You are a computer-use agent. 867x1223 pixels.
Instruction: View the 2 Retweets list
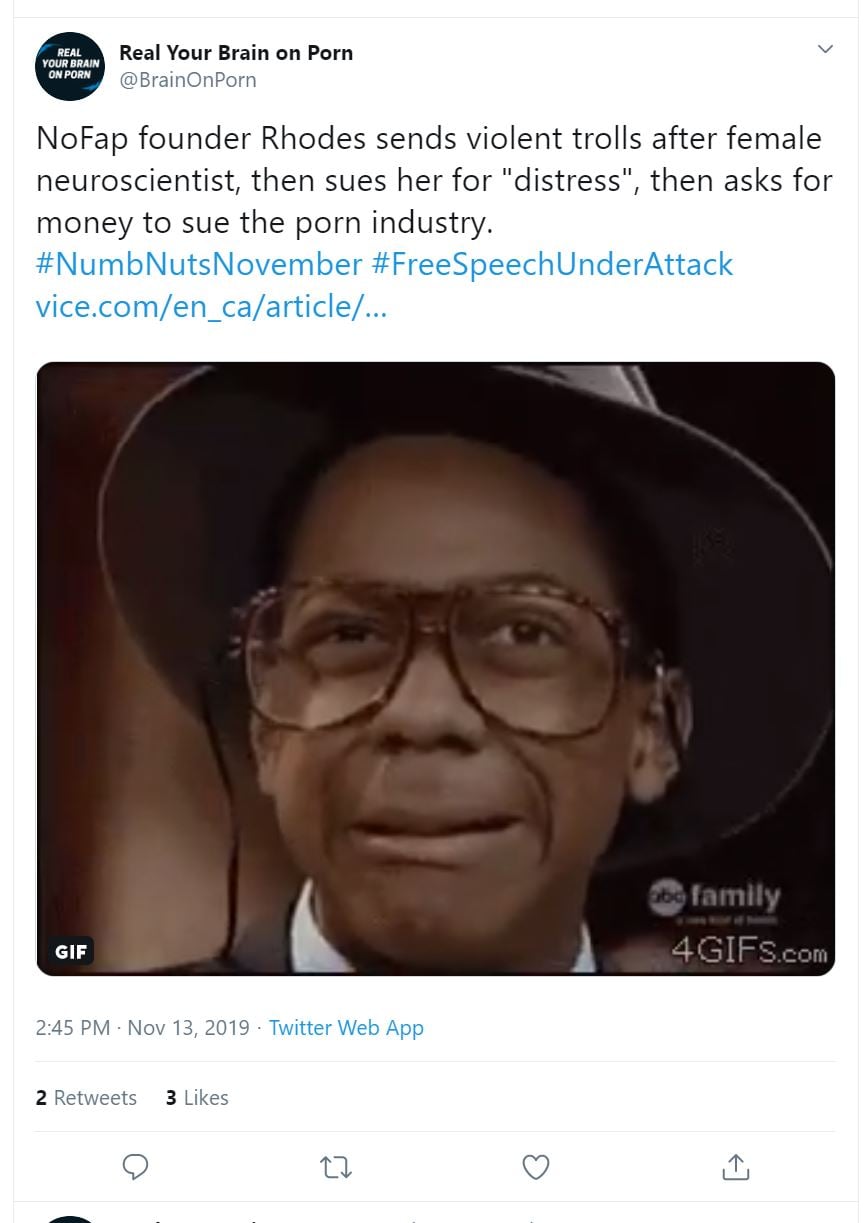click(x=86, y=1097)
